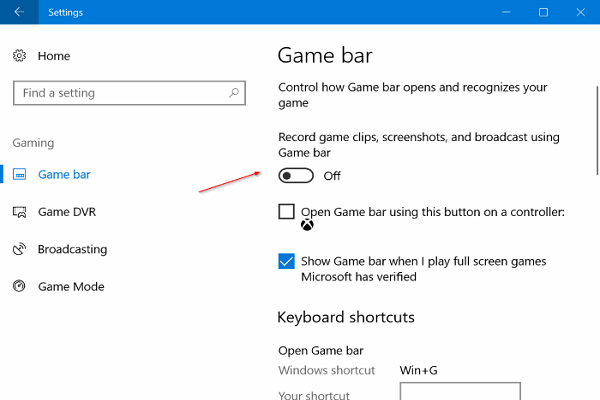This screenshot has height=400, width=600.
Task: Click the Game Mode gauge icon
Action: [x=19, y=286]
